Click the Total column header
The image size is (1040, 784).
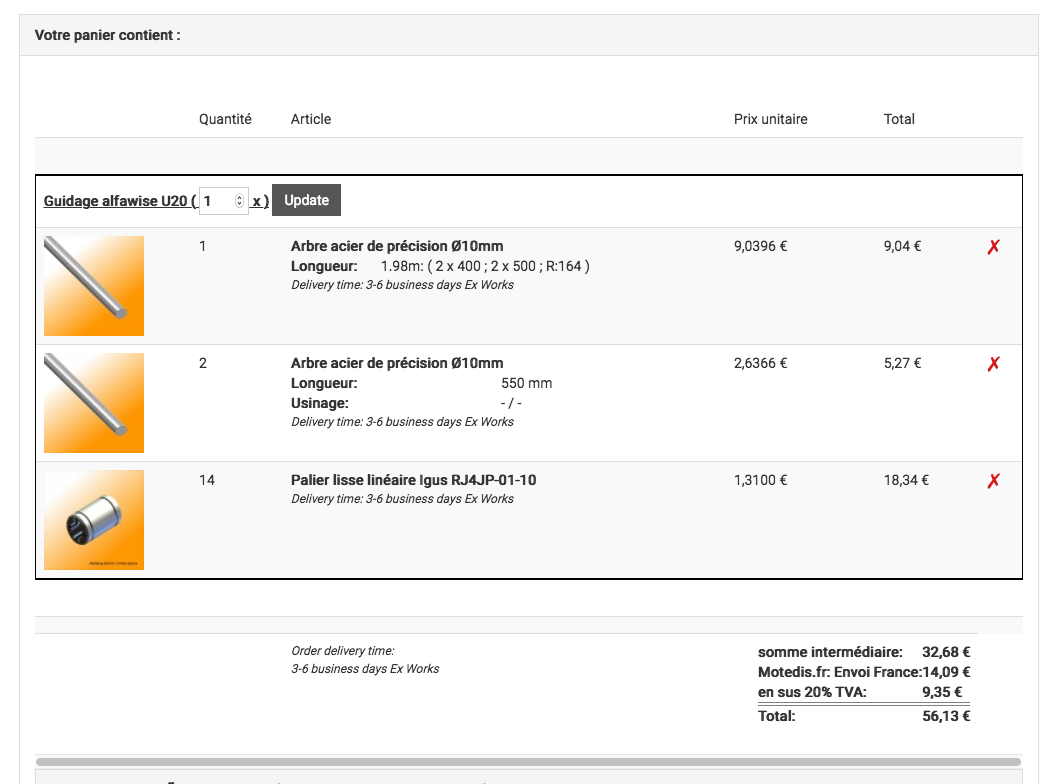[899, 119]
